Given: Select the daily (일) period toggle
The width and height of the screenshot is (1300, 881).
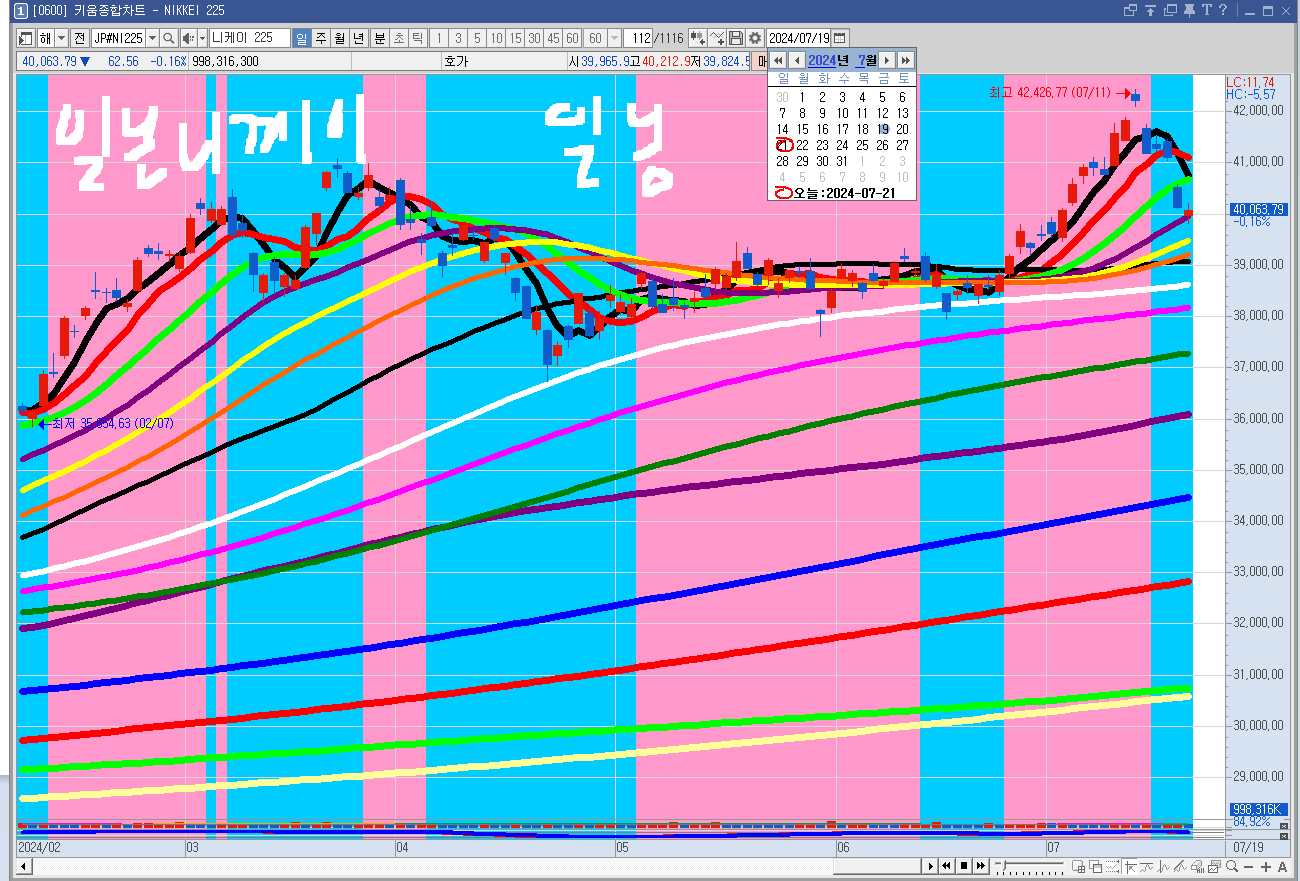Looking at the screenshot, I should pos(301,38).
